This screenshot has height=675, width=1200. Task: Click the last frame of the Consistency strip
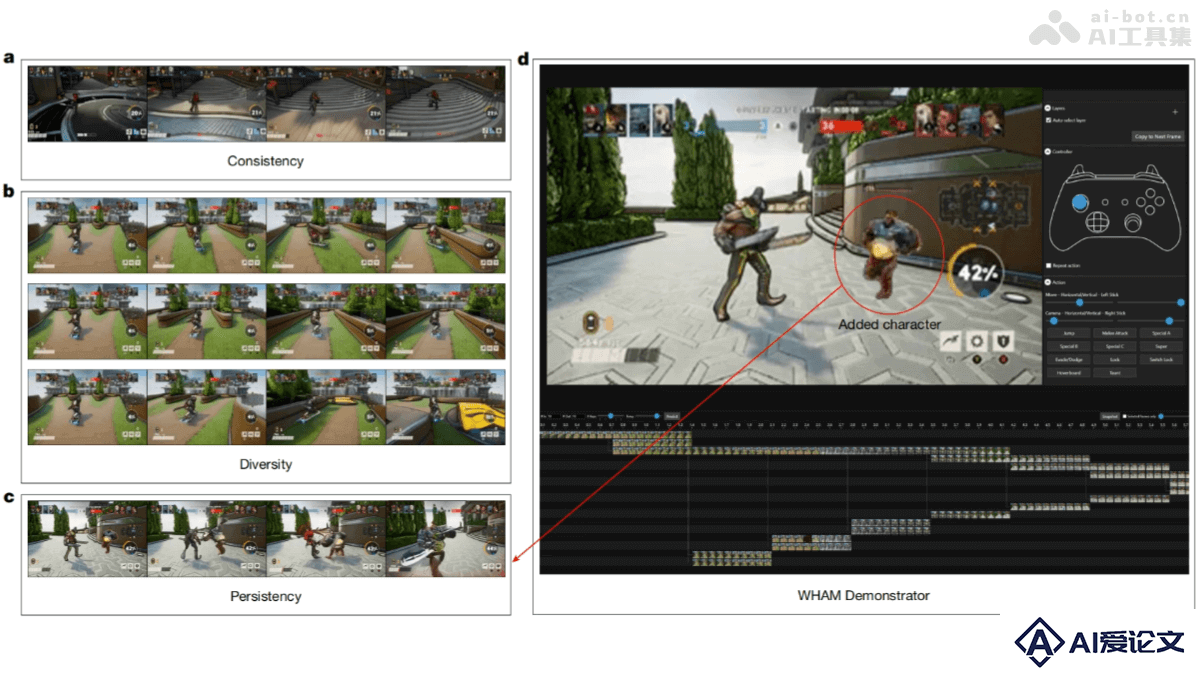point(445,103)
